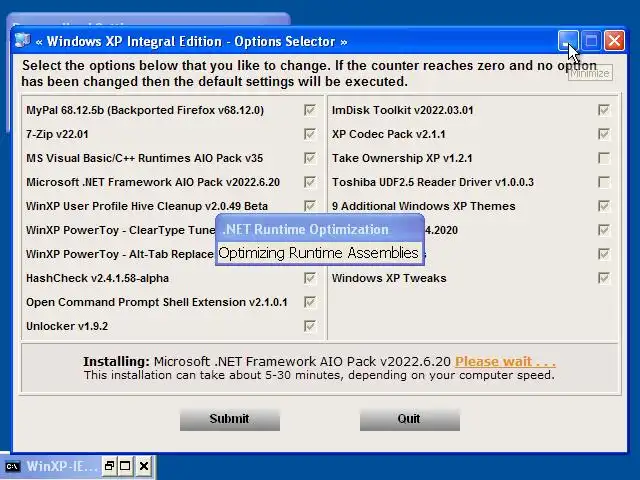
Task: Toggle MS Visual Basic/C++ Runtimes checkbox
Action: click(x=310, y=158)
